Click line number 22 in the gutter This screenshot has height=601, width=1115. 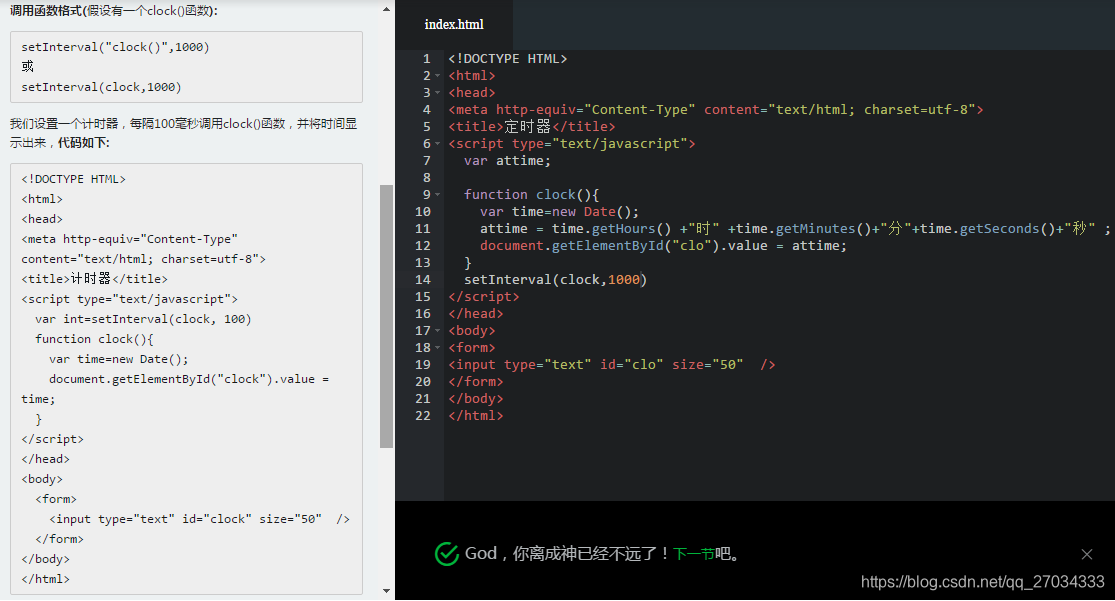422,416
